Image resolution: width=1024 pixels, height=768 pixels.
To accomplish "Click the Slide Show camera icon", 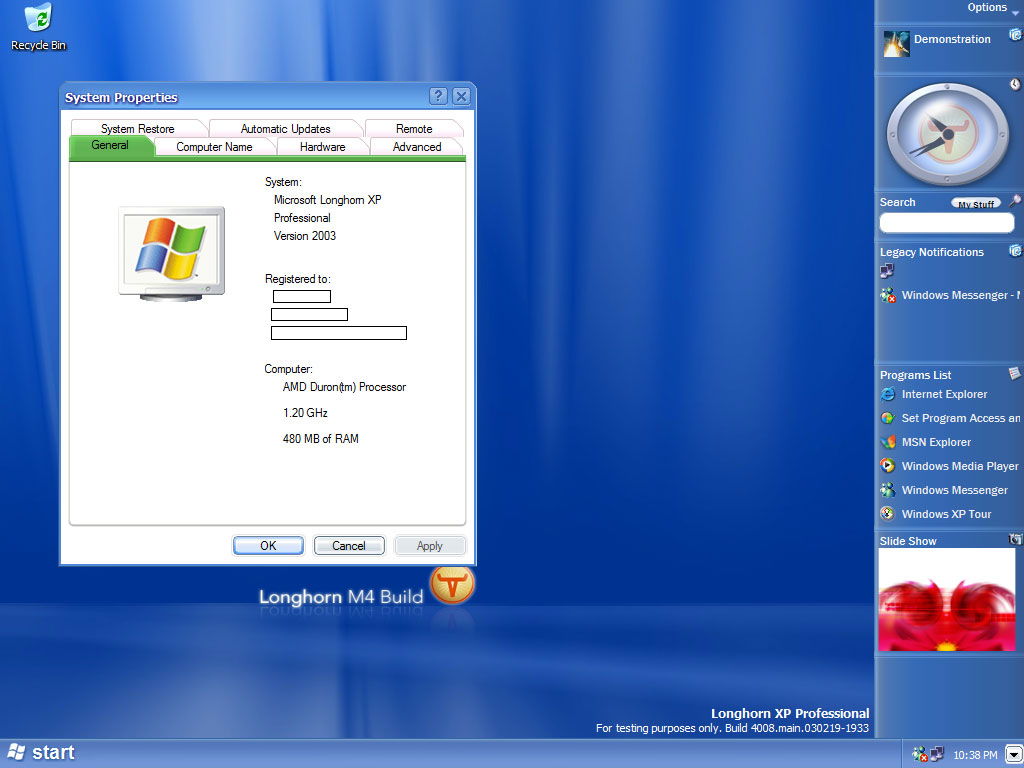I will click(1015, 539).
